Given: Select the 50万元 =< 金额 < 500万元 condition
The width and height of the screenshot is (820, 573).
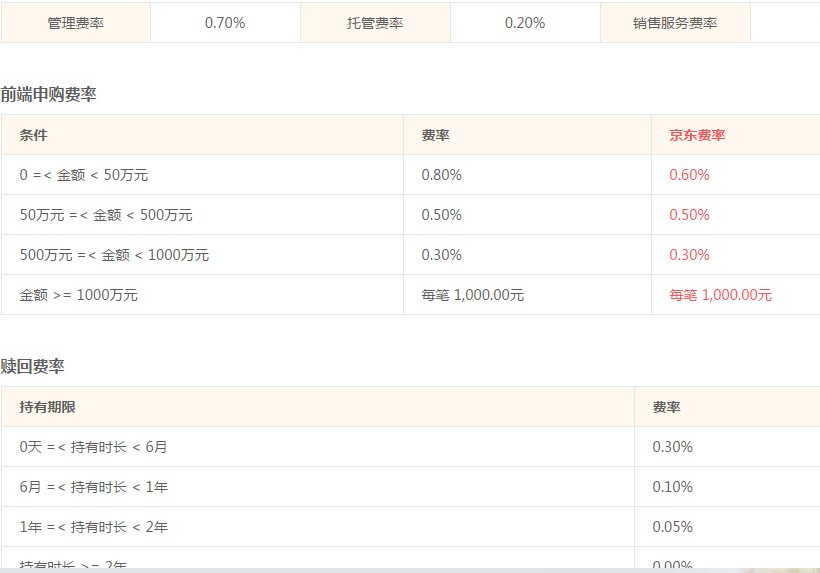Looking at the screenshot, I should tap(106, 215).
